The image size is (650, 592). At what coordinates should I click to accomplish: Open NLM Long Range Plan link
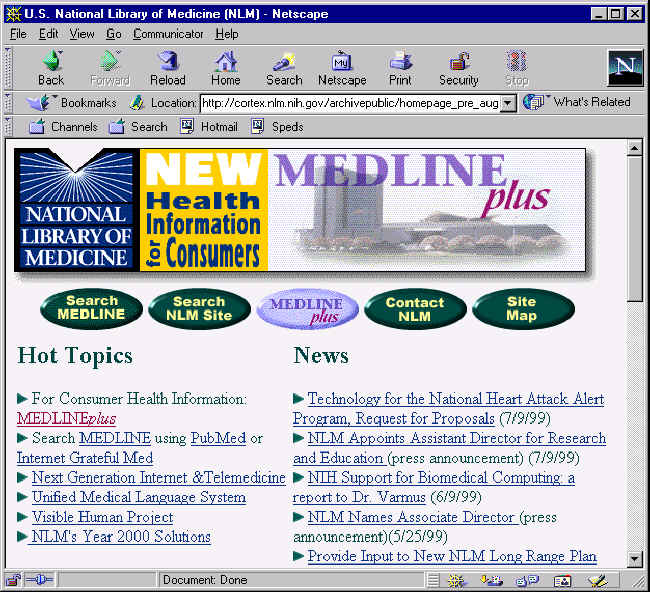[452, 556]
